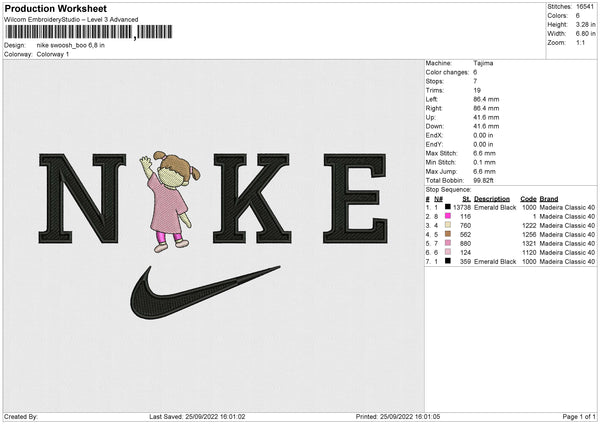Click the embroidered letter N in design
Image resolution: width=600 pixels, height=424 pixels.
[82, 198]
